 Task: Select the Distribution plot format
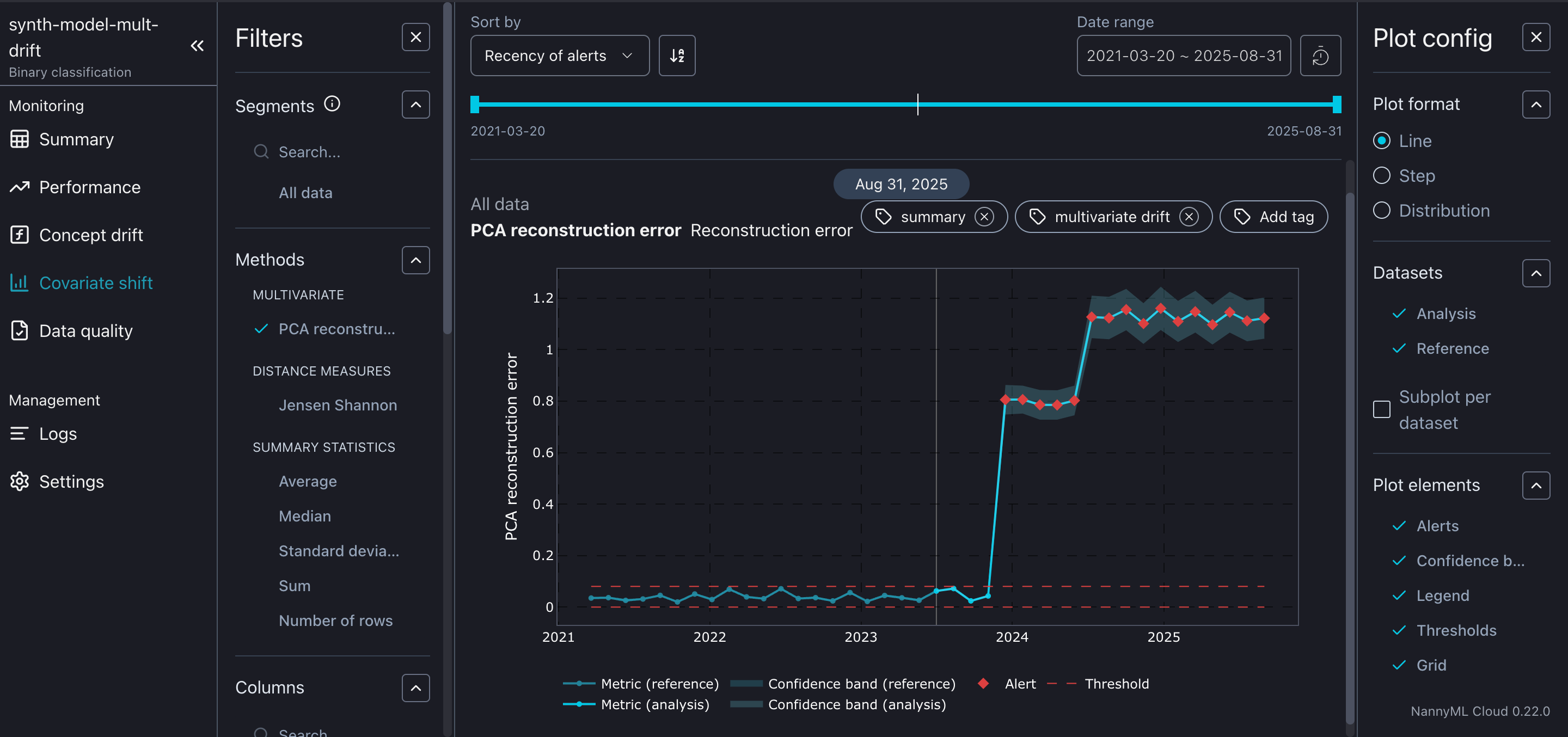coord(1382,211)
